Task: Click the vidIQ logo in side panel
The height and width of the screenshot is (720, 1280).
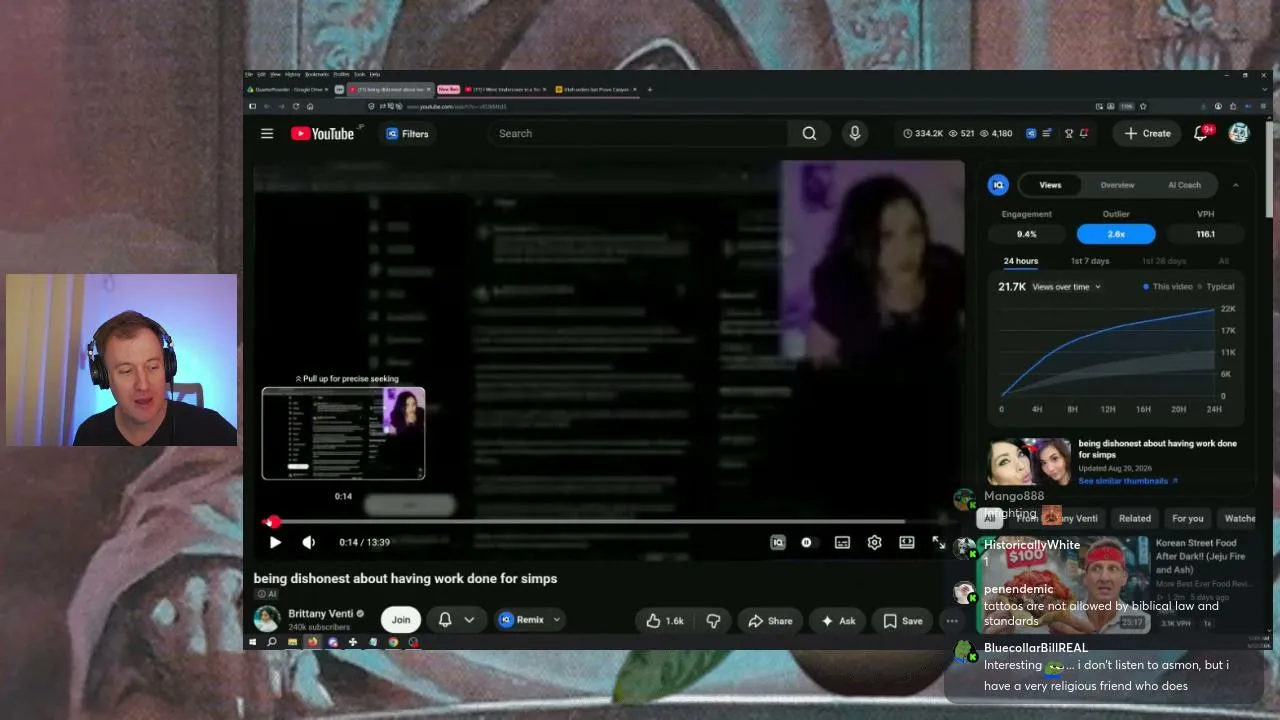Action: [998, 185]
